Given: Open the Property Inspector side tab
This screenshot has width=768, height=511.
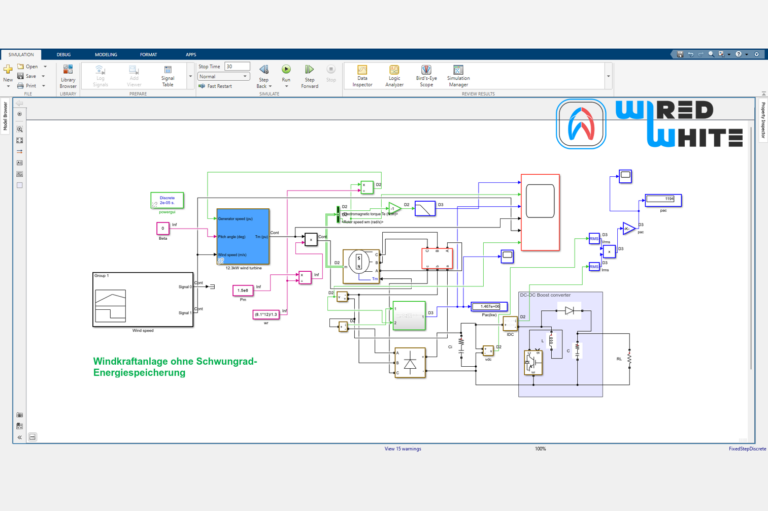Looking at the screenshot, I should 763,121.
